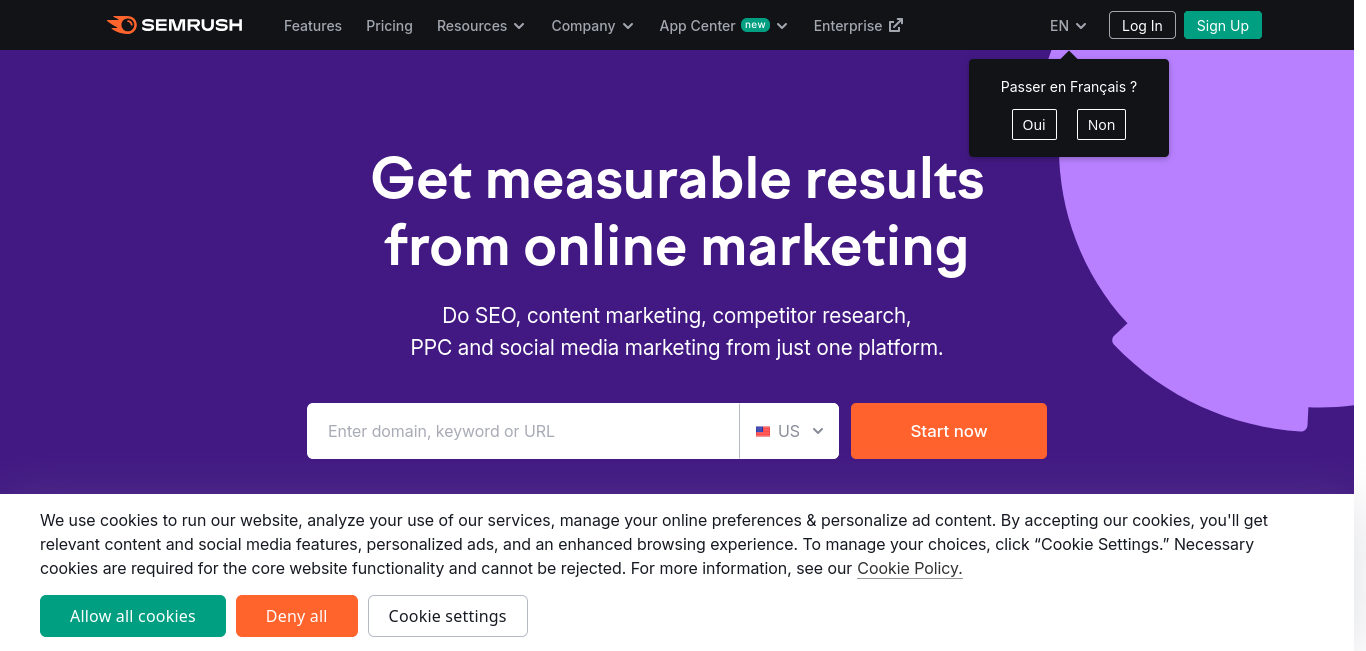Image resolution: width=1366 pixels, height=651 pixels.
Task: Expand the Company dropdown chevron
Action: [628, 26]
